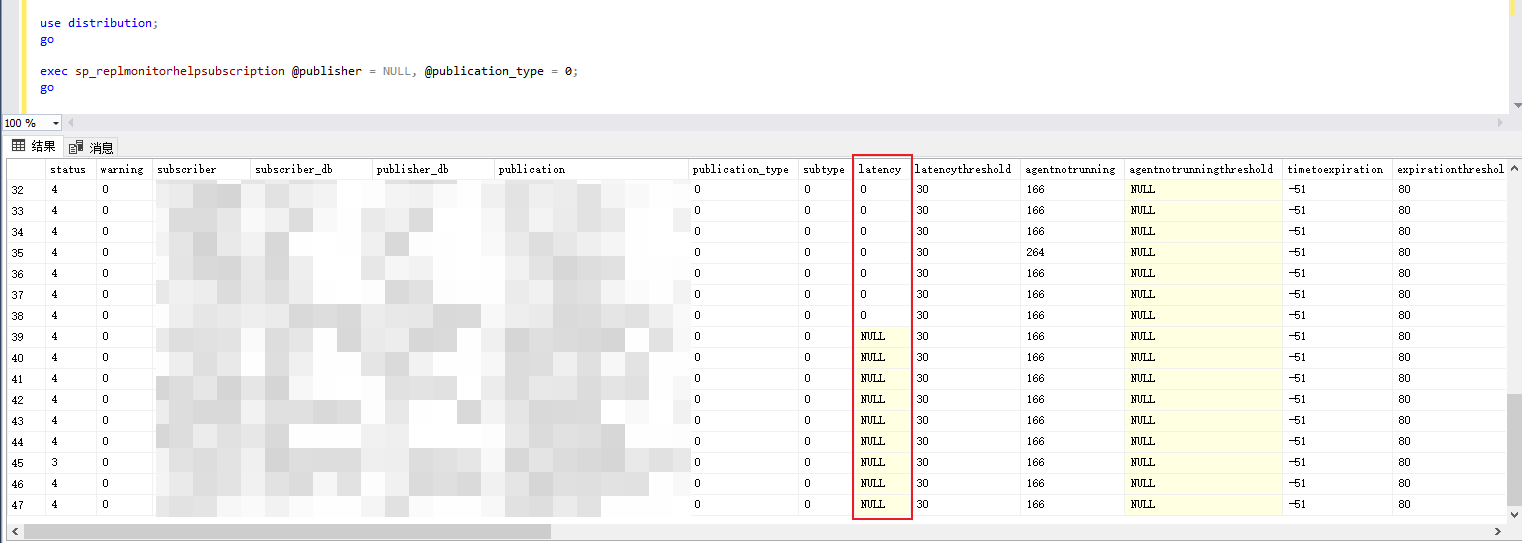Click latency NULL cell in row 47
The width and height of the screenshot is (1522, 543).
[883, 505]
